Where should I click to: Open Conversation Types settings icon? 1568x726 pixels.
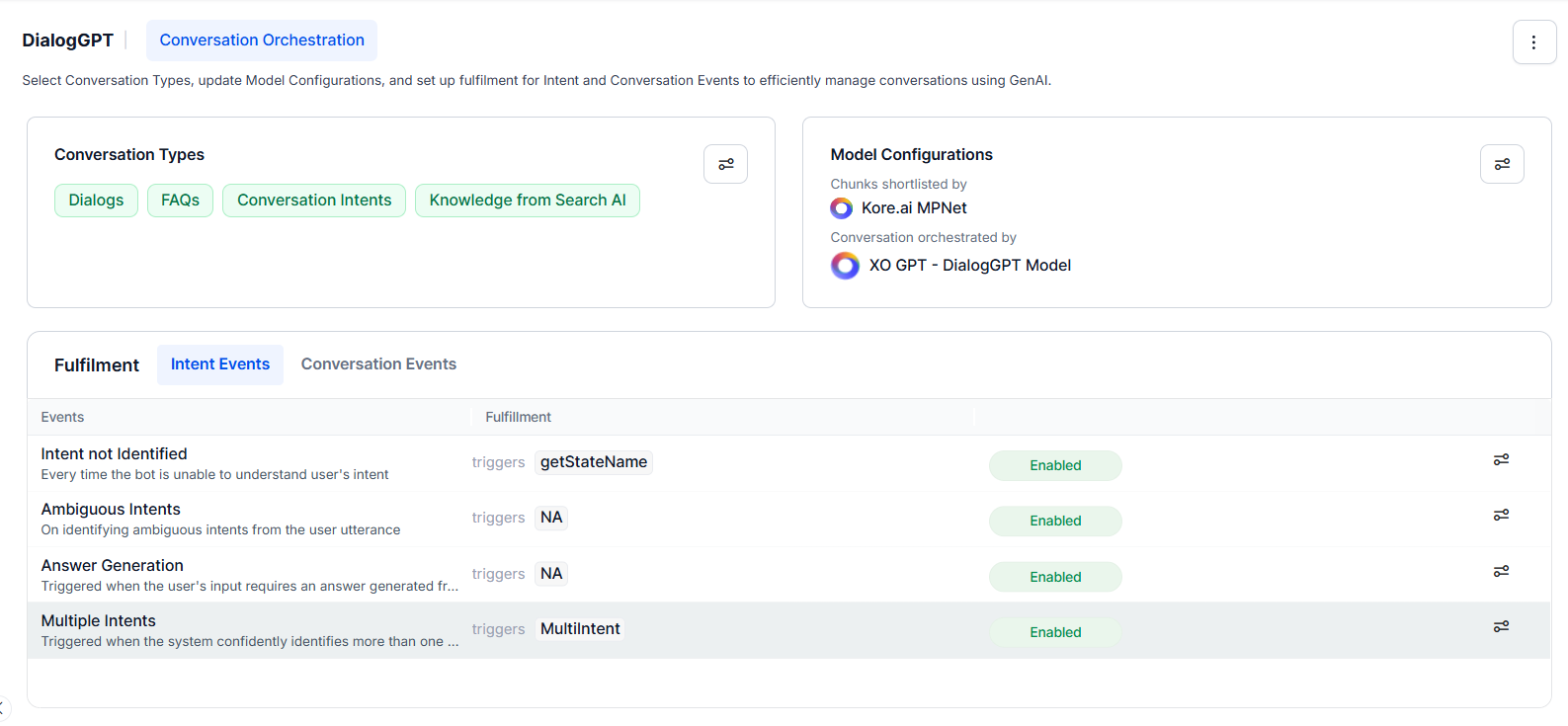[725, 164]
